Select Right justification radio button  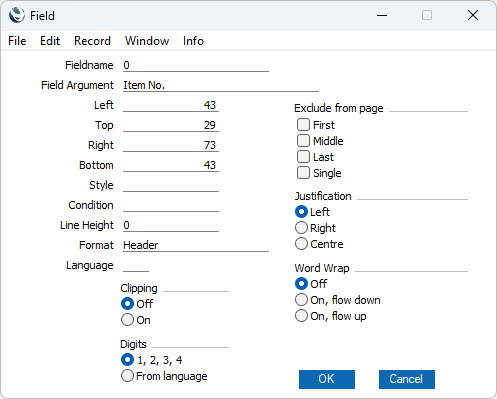click(301, 228)
